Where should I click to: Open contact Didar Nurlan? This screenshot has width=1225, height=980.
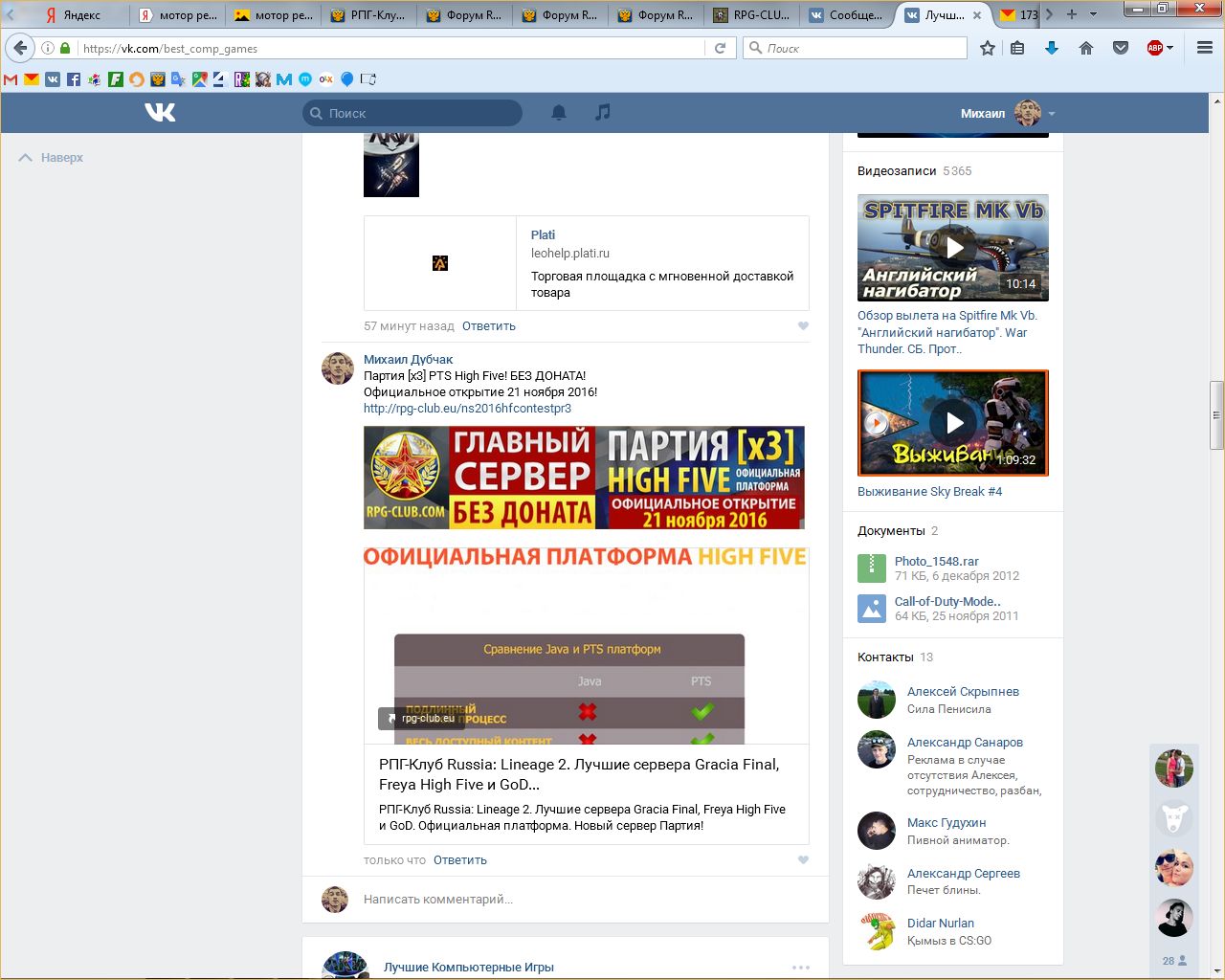coord(941,924)
